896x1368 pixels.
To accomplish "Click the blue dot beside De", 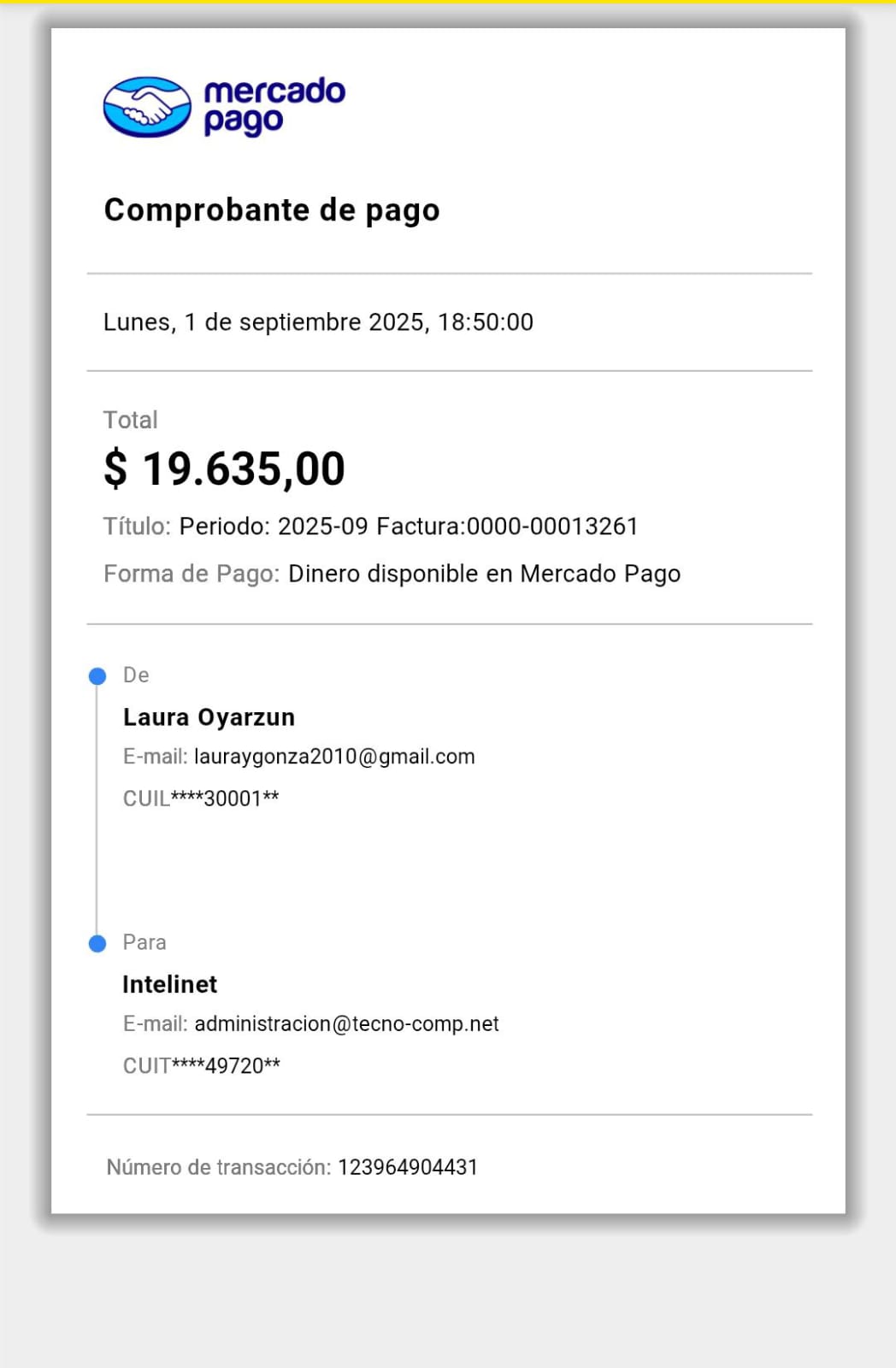I will click(97, 676).
